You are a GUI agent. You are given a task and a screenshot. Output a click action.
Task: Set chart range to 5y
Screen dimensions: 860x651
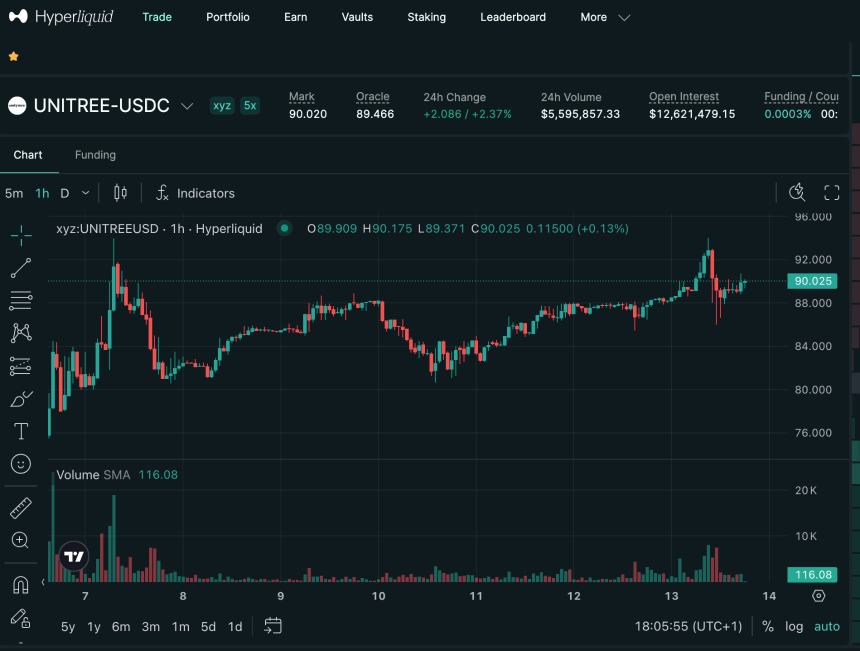pos(68,626)
